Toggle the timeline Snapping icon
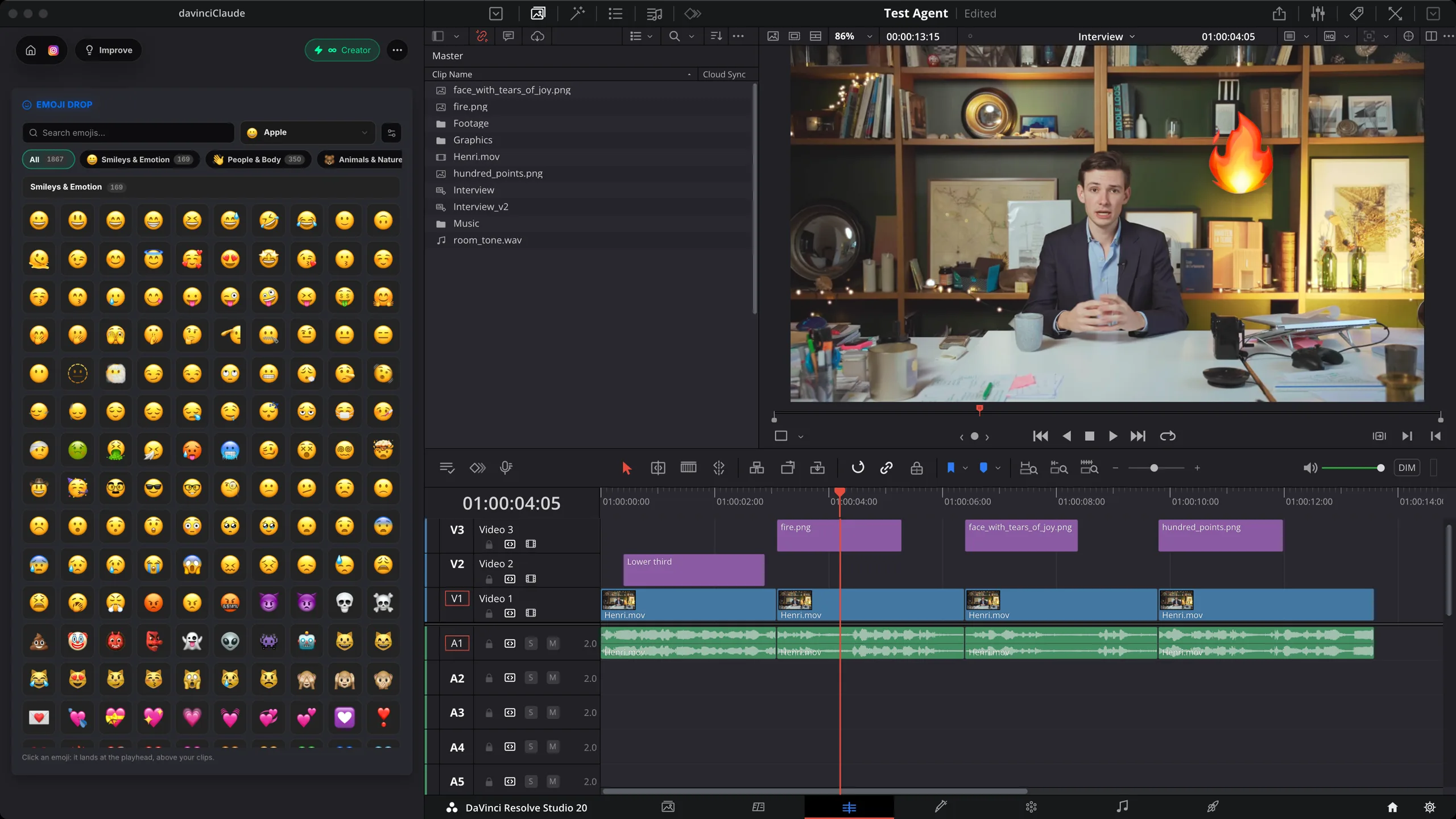 pos(858,468)
